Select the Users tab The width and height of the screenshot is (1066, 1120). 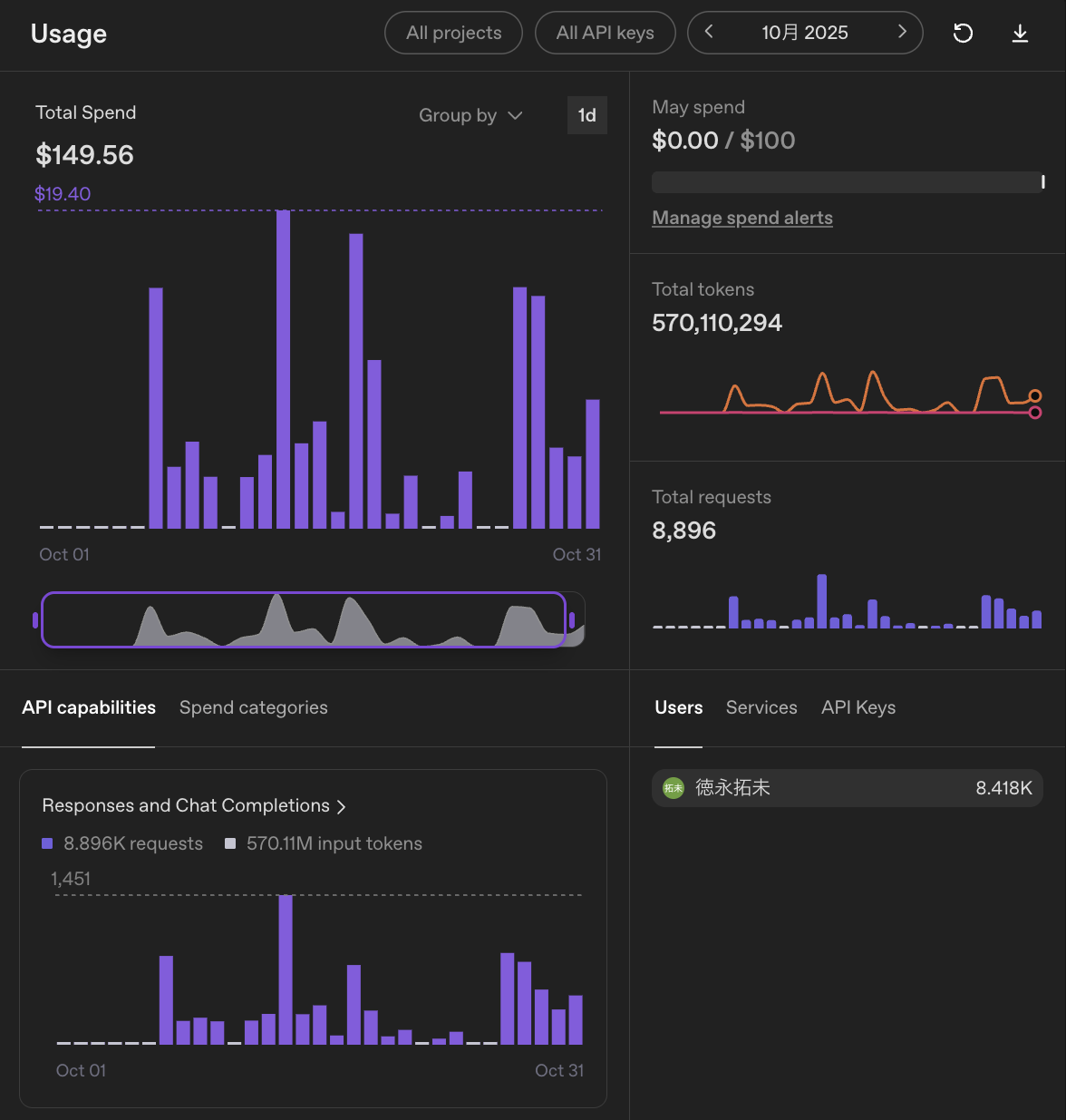[x=679, y=707]
